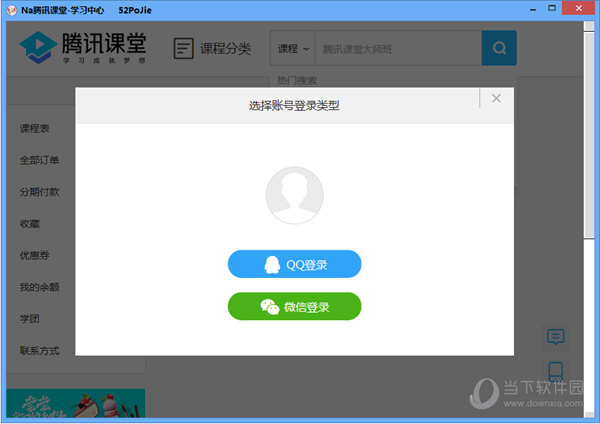Click the 课程分类 list icon
The width and height of the screenshot is (600, 424).
pos(183,48)
